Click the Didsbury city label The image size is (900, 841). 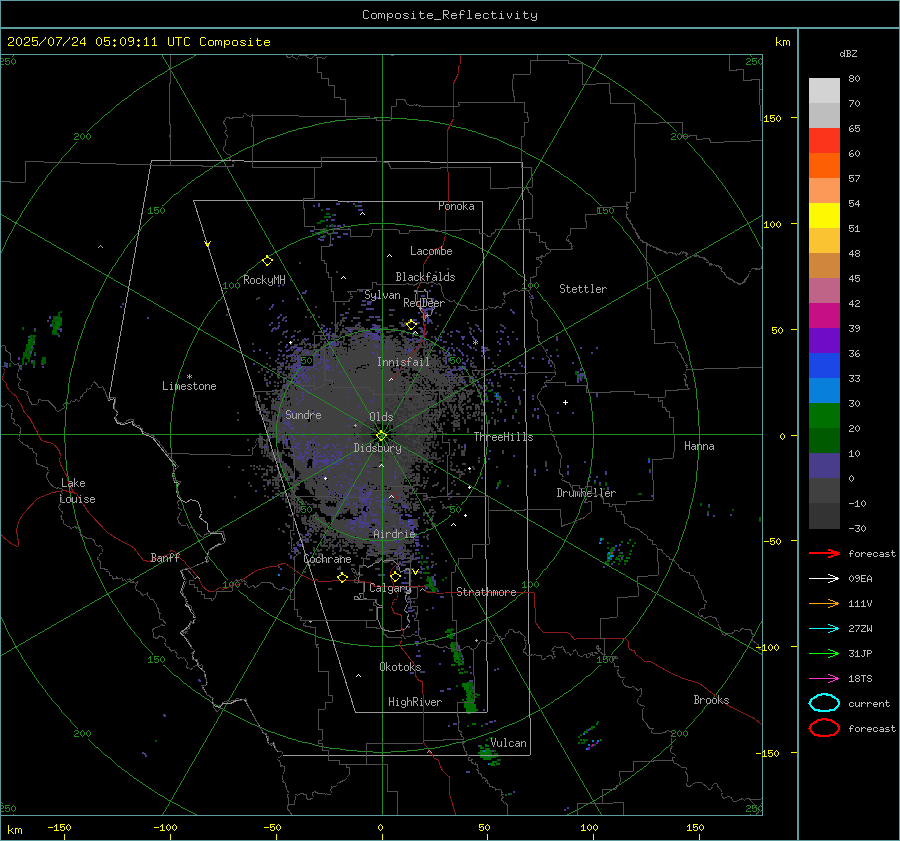click(x=378, y=448)
